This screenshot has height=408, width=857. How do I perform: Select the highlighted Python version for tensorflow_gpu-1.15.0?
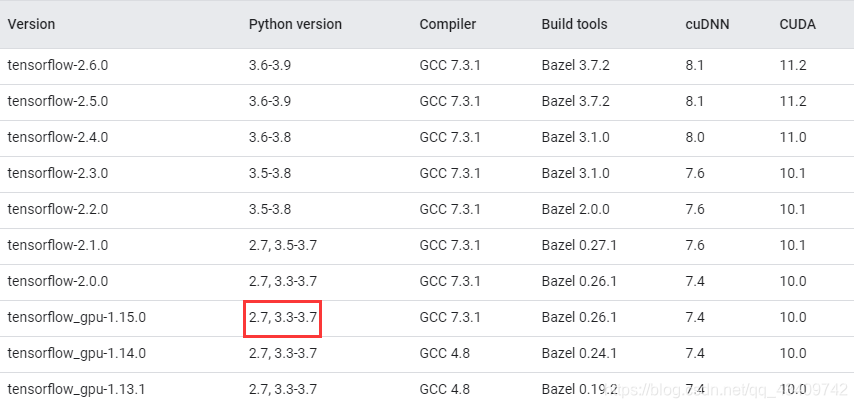pyautogui.click(x=283, y=317)
